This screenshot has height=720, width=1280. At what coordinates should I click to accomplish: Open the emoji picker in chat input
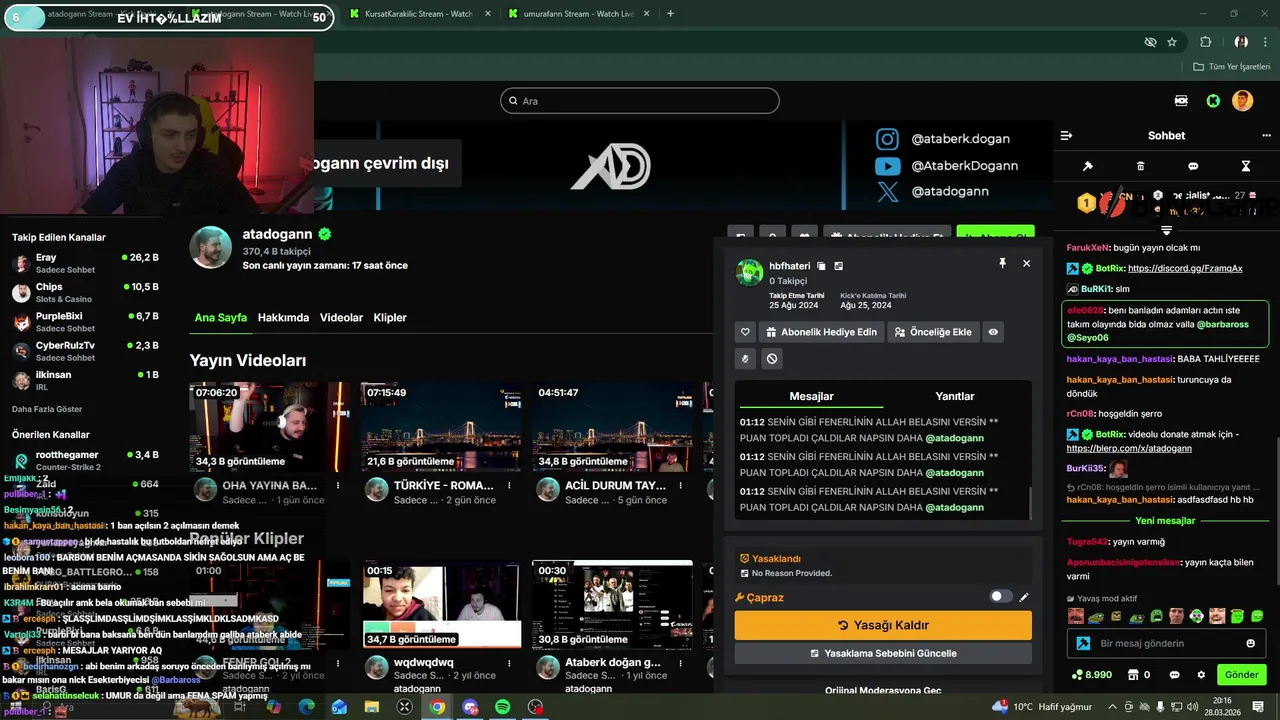[1250, 643]
